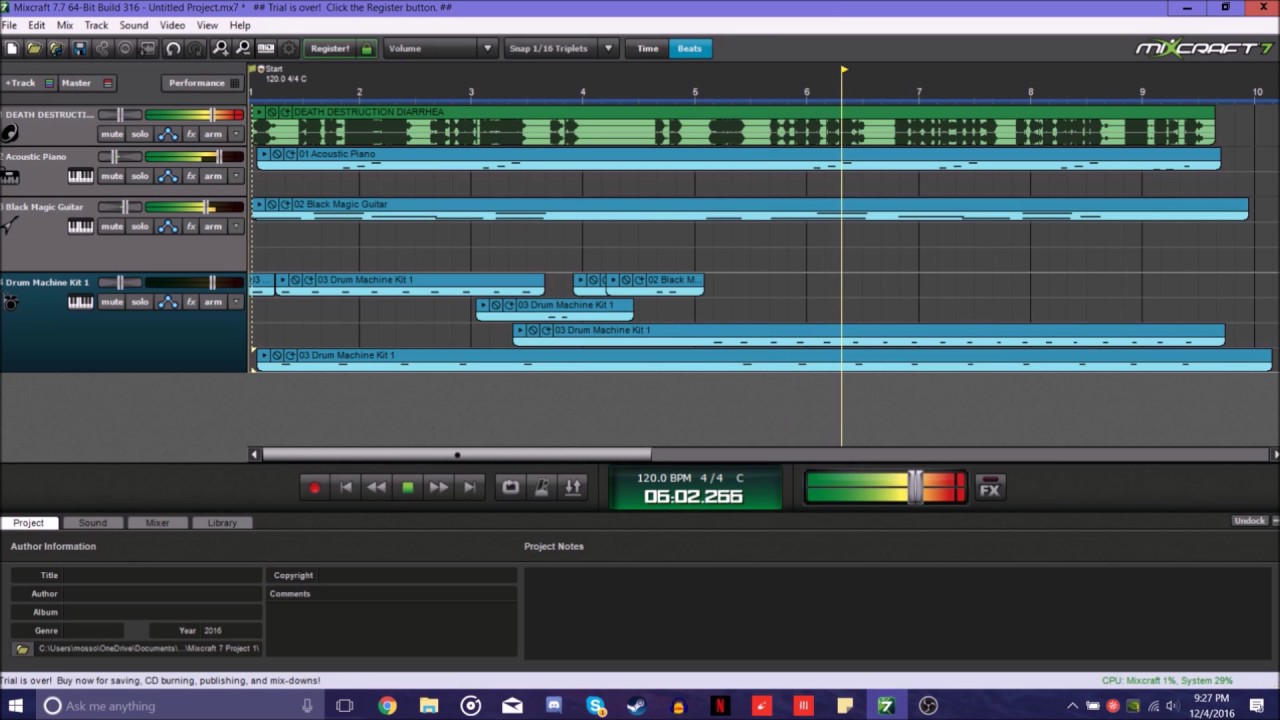Expand the 02 Black Magic Guitar clip arrow
The image size is (1280, 720).
(259, 204)
